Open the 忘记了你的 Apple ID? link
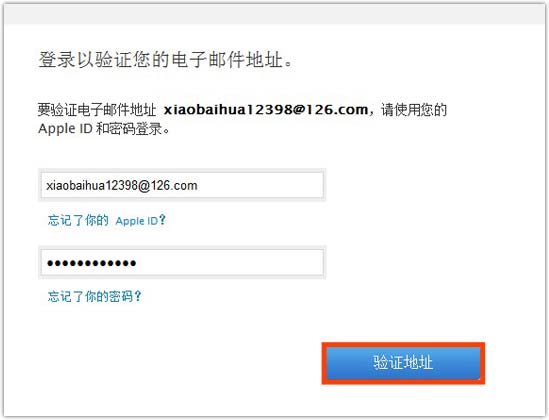Viewport: 549px width, 420px height. (107, 220)
